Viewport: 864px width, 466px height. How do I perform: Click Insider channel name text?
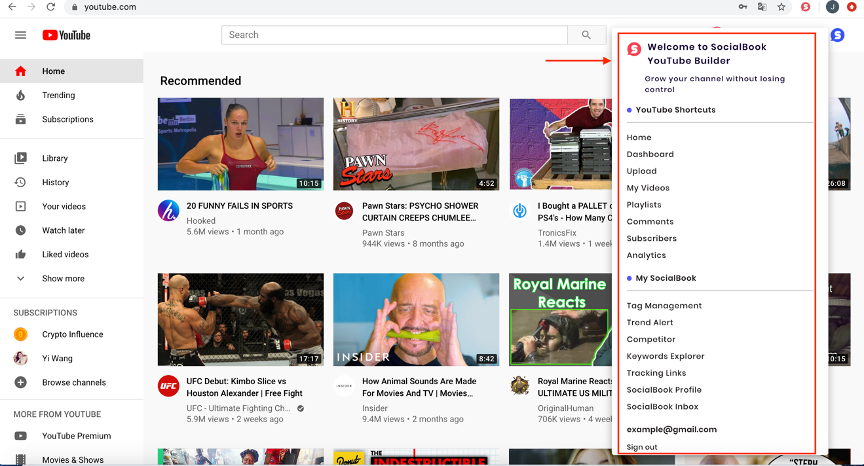coord(375,408)
